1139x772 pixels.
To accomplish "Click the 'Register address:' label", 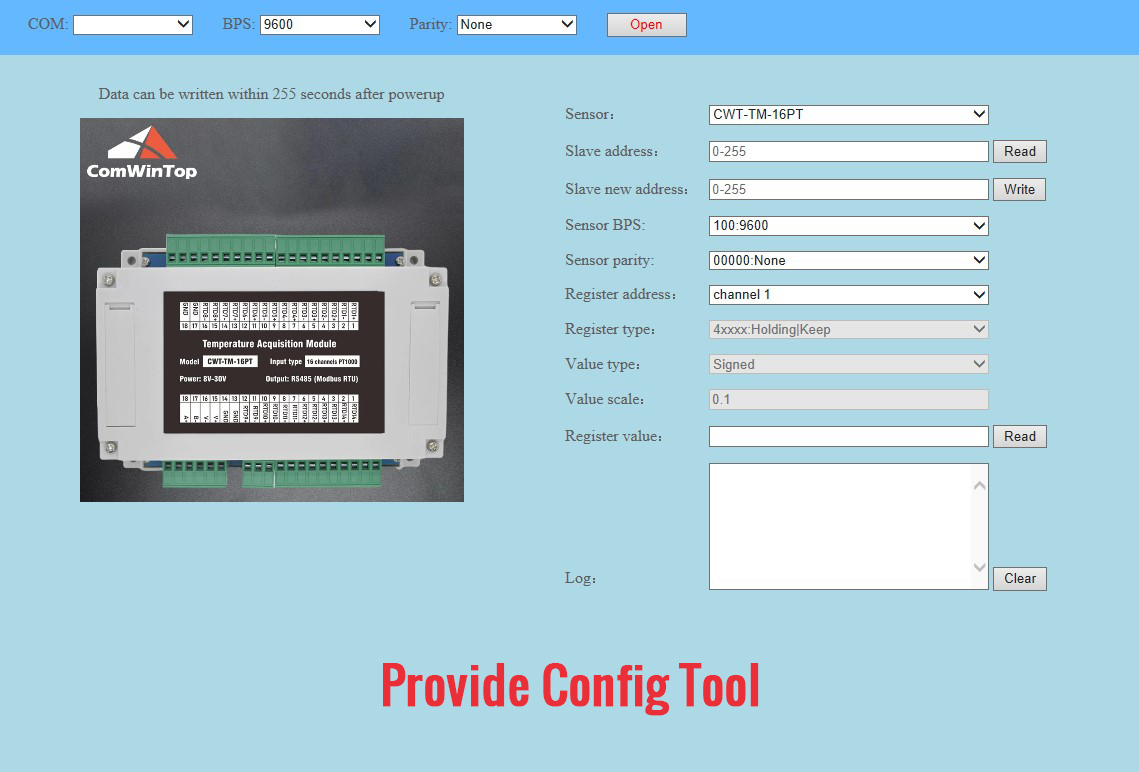I will [x=621, y=294].
